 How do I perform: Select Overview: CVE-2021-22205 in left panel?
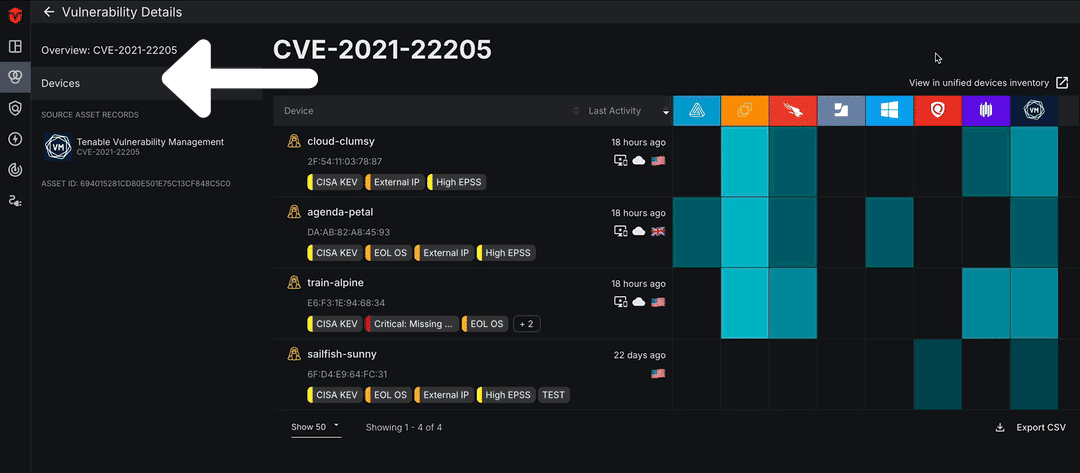click(x=109, y=50)
